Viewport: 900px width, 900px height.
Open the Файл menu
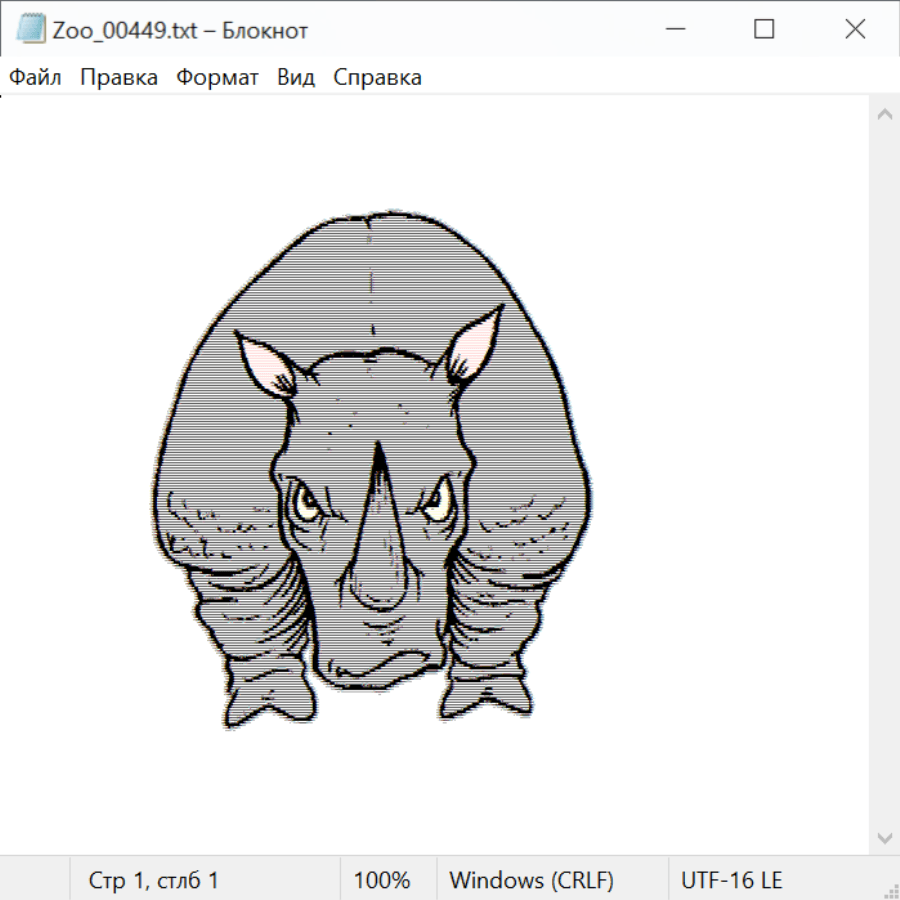coord(36,78)
